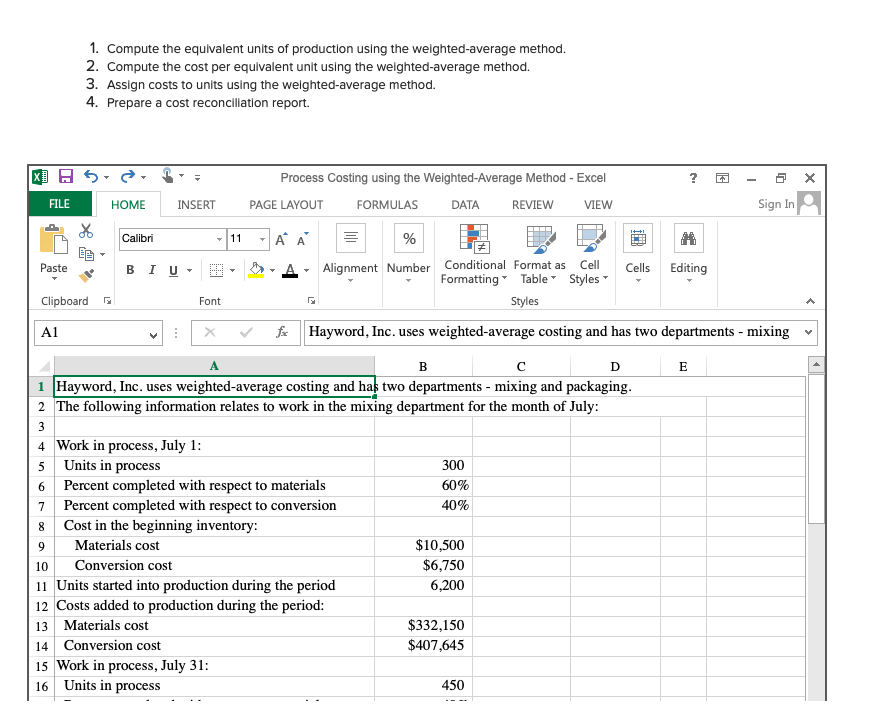Switch to the PAGE LAYOUT tab

(x=286, y=205)
